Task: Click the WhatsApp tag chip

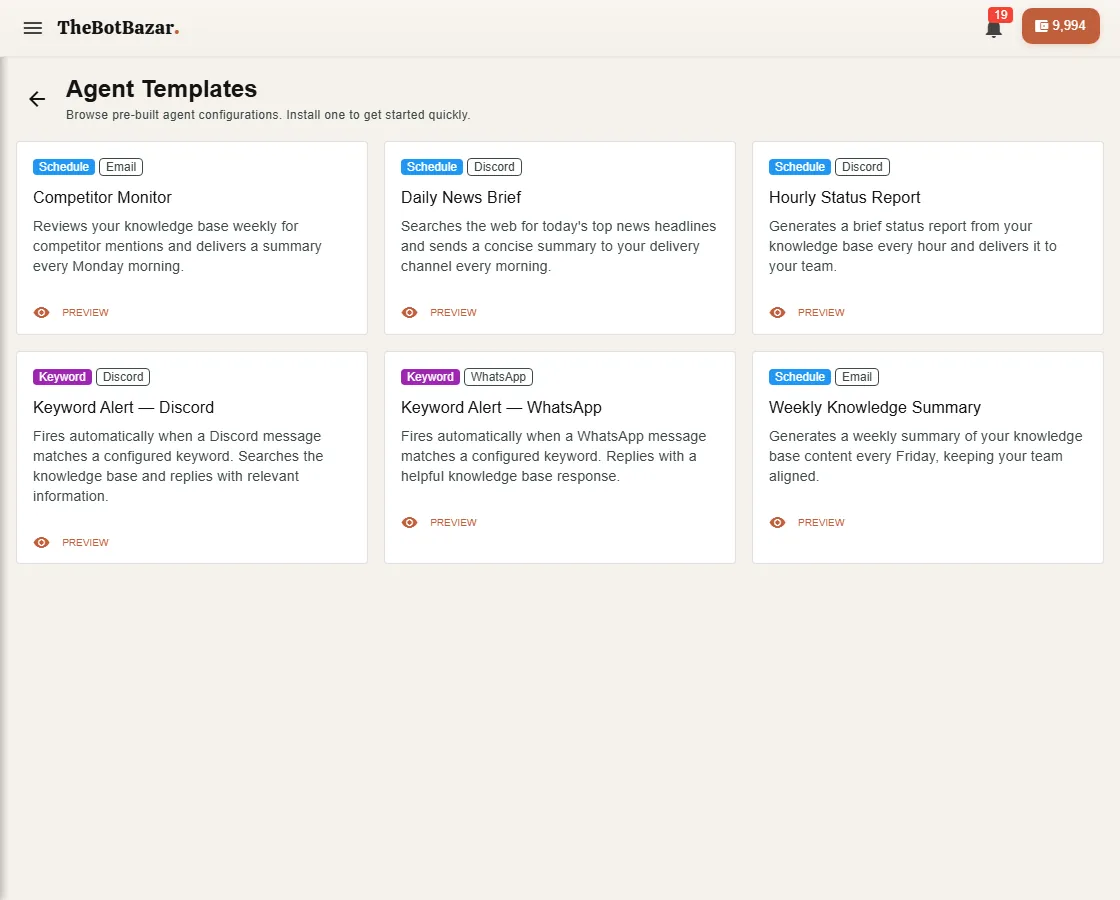Action: pos(498,376)
